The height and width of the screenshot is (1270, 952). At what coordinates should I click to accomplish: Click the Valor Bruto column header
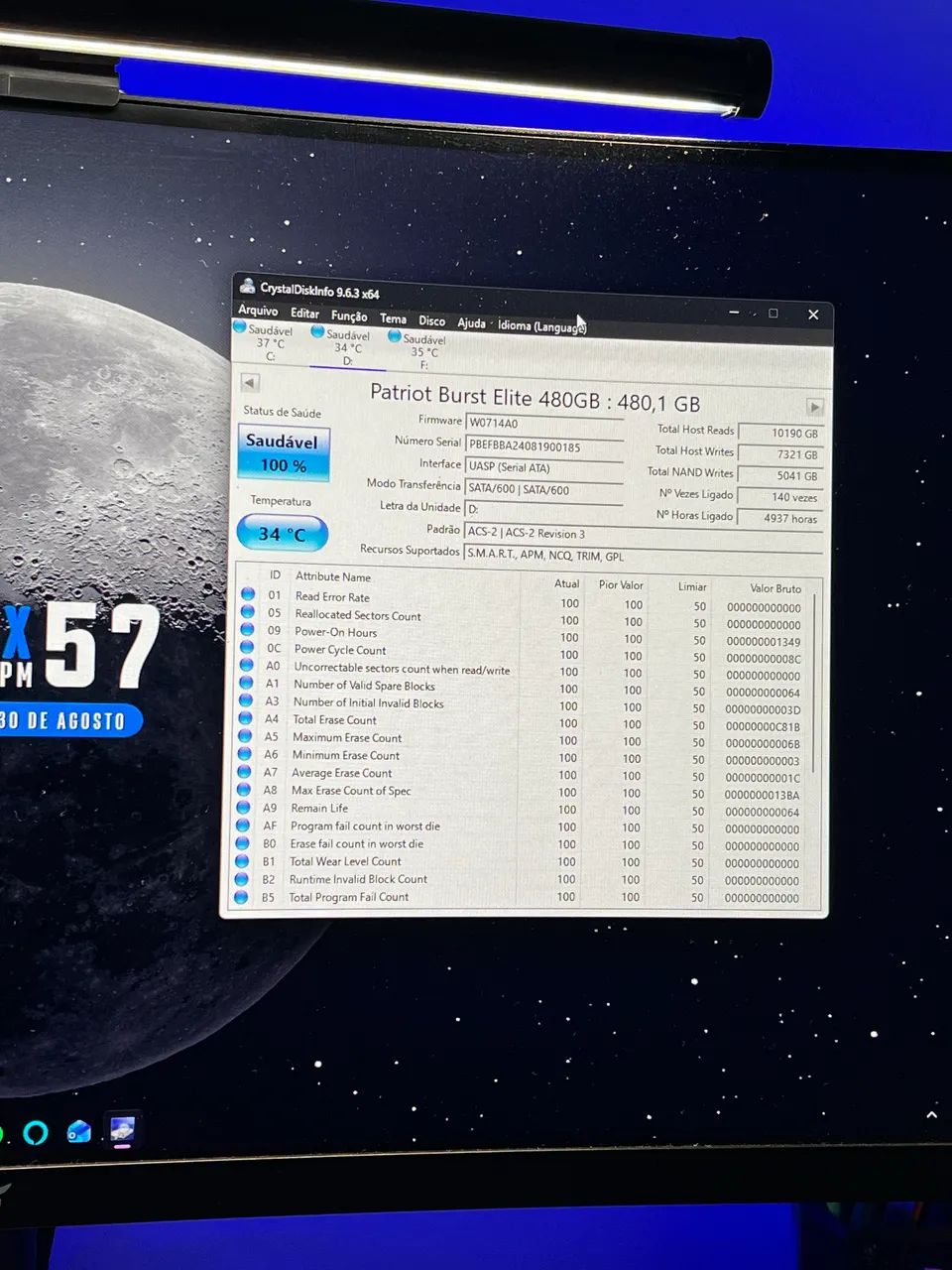(775, 588)
